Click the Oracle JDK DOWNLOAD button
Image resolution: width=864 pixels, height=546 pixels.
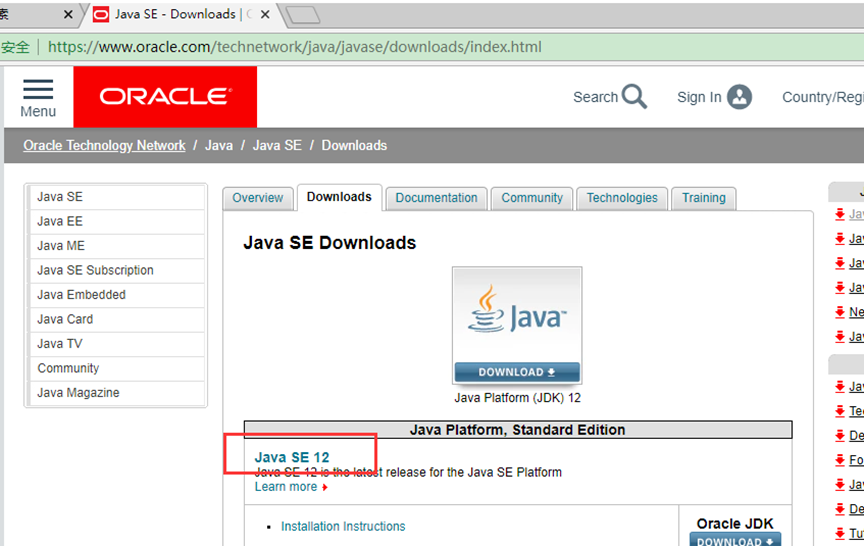[735, 540]
